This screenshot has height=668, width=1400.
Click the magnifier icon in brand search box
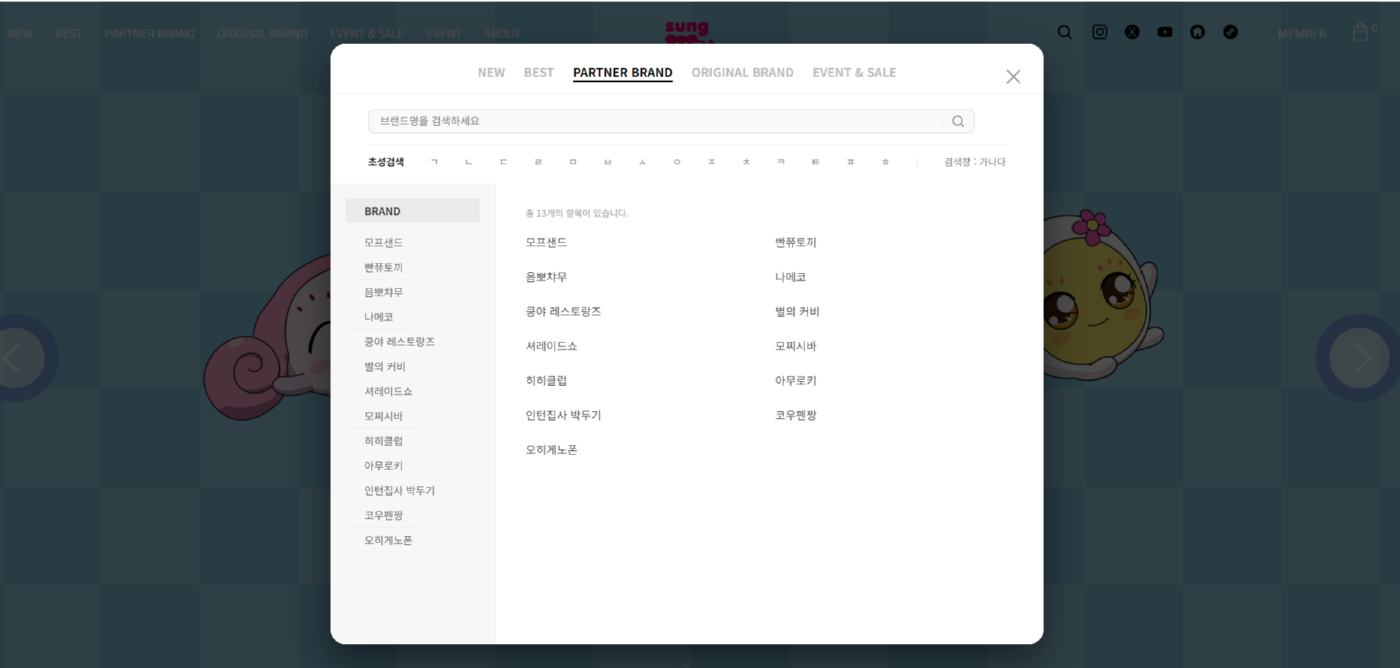(x=957, y=121)
